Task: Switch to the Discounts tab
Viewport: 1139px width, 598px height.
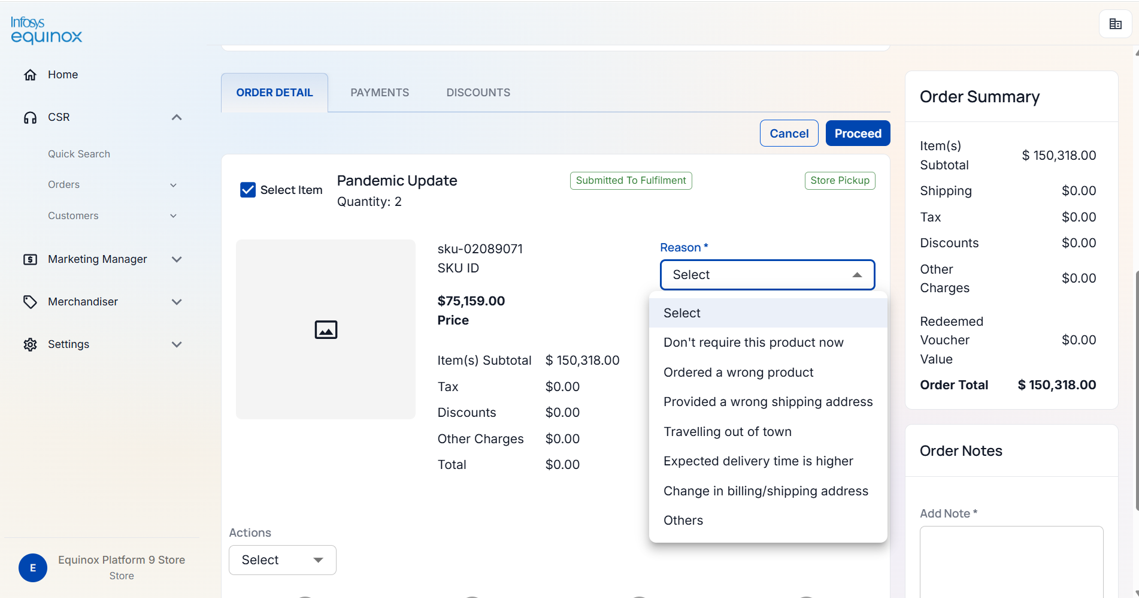Action: [x=478, y=92]
